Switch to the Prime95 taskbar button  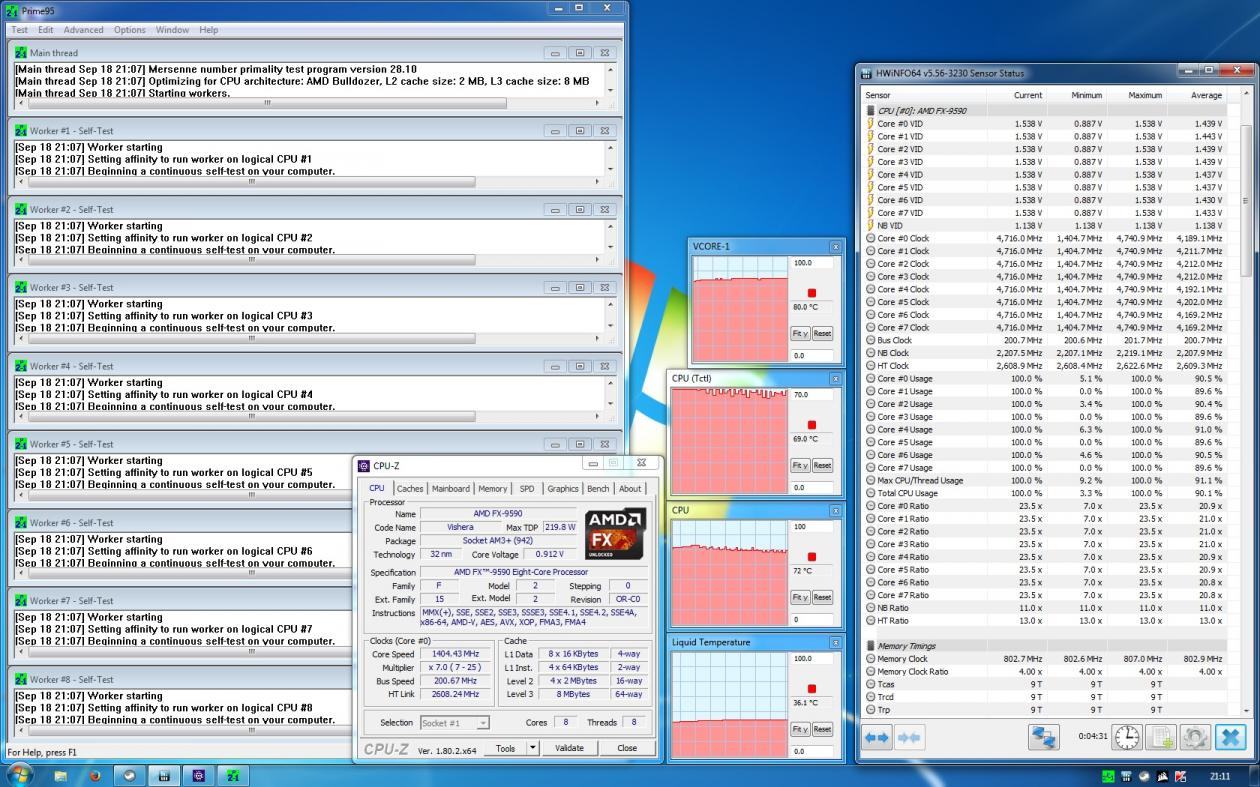point(233,775)
